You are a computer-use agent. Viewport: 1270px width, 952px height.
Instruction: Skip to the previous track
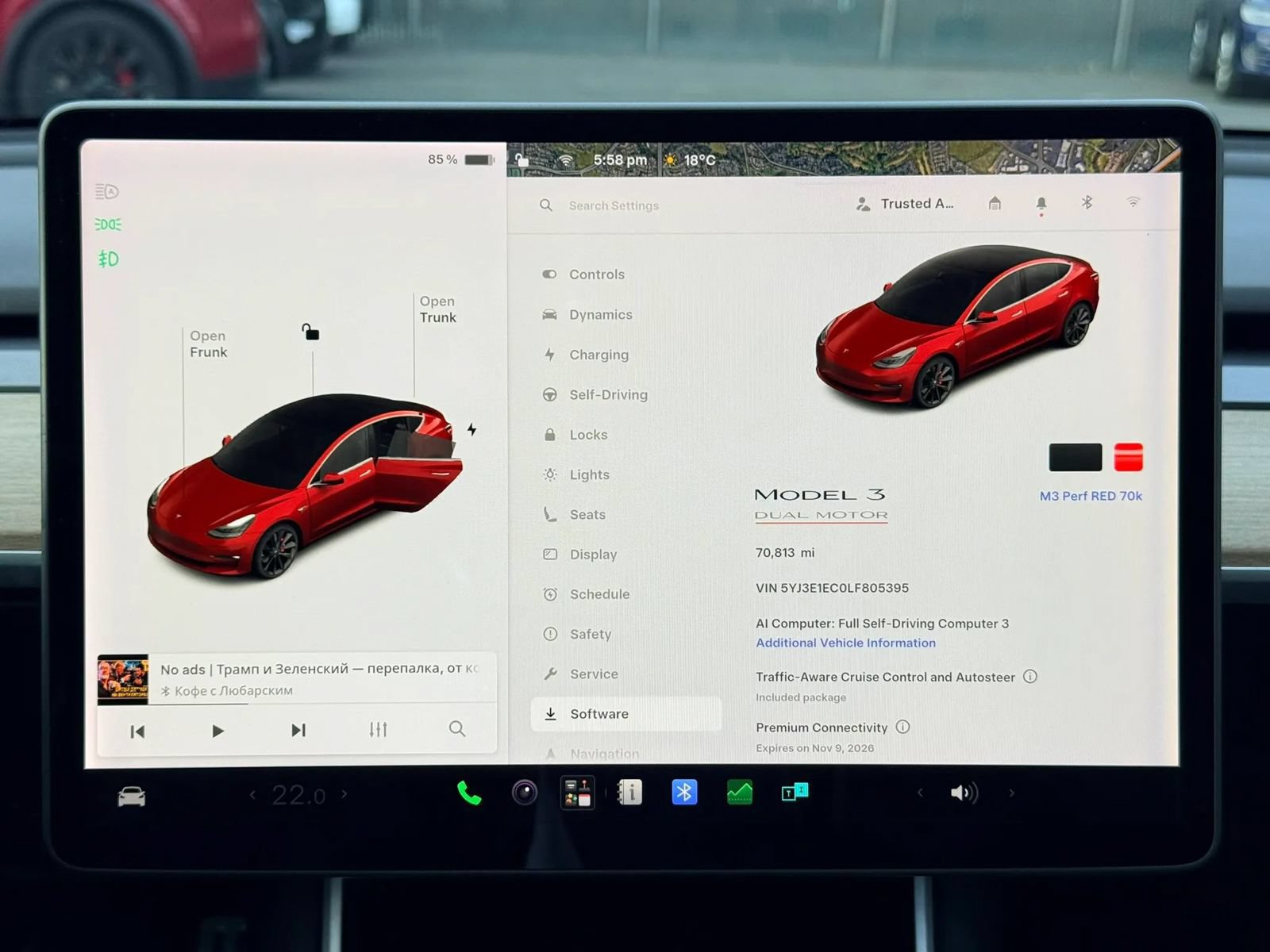[x=137, y=731]
